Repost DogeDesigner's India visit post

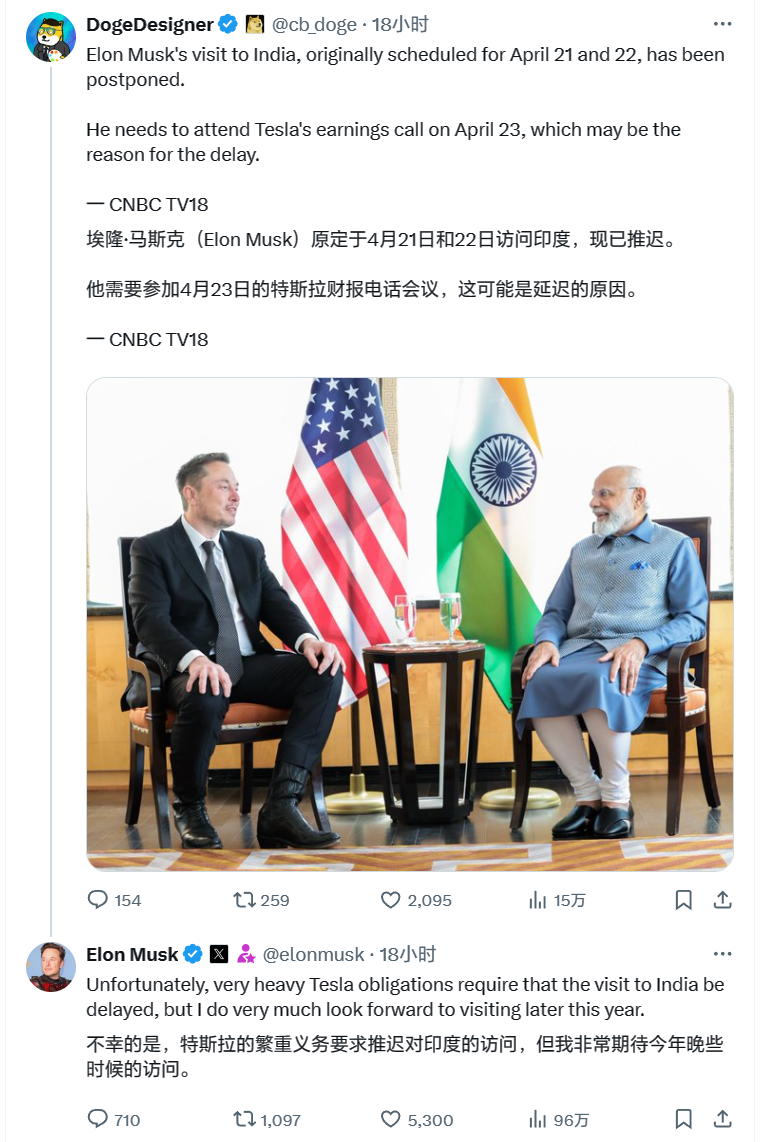tap(243, 900)
